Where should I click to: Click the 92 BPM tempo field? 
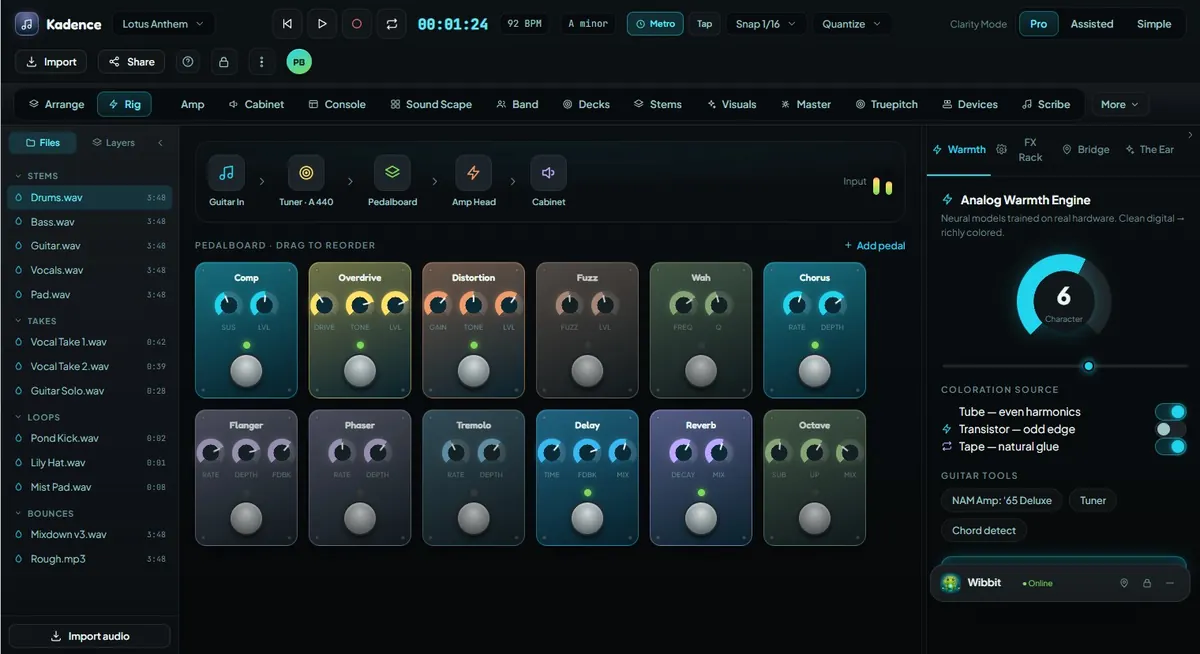click(523, 23)
